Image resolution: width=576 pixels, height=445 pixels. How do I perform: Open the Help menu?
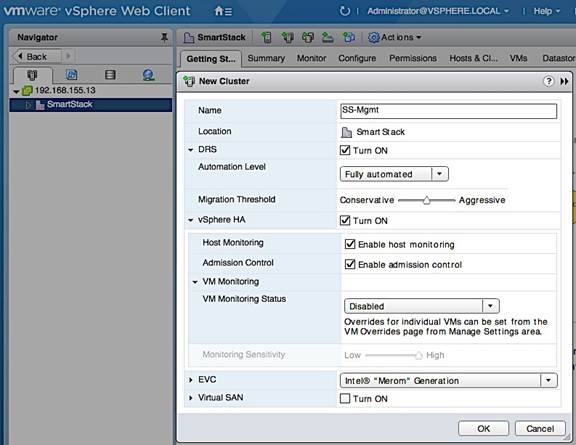(x=547, y=11)
